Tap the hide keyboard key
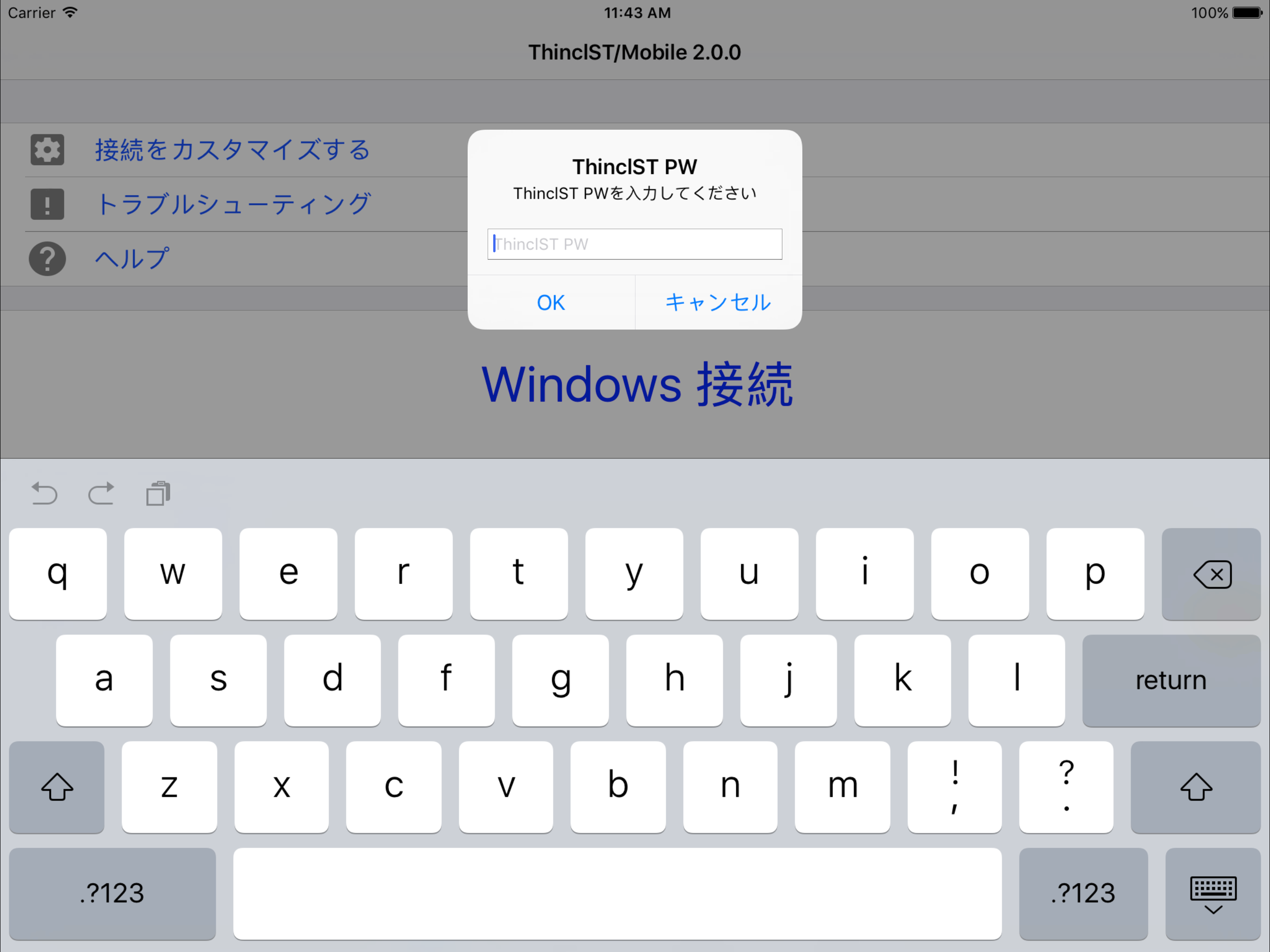Image resolution: width=1270 pixels, height=952 pixels. (x=1212, y=893)
